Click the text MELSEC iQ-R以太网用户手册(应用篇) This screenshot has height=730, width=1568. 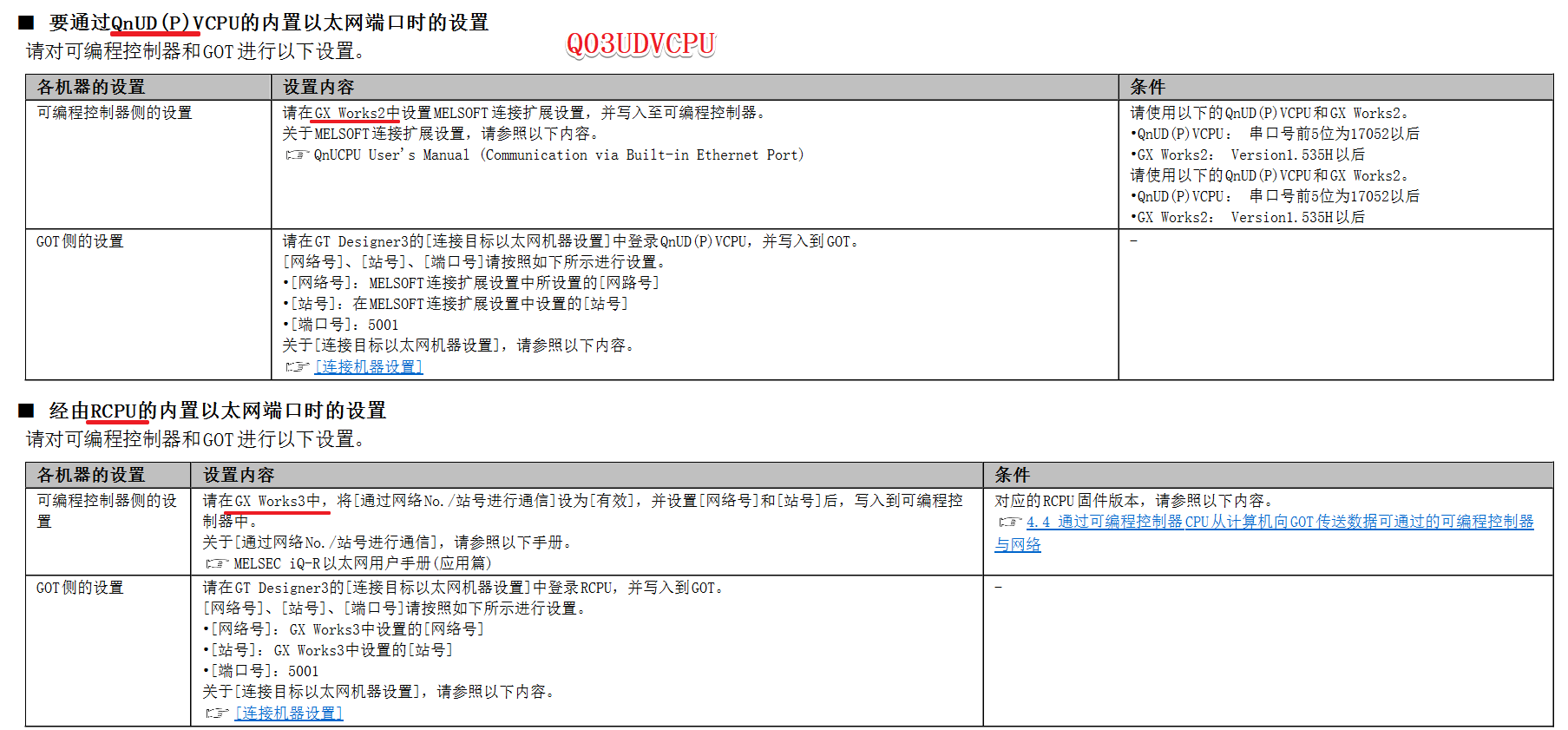[x=363, y=564]
